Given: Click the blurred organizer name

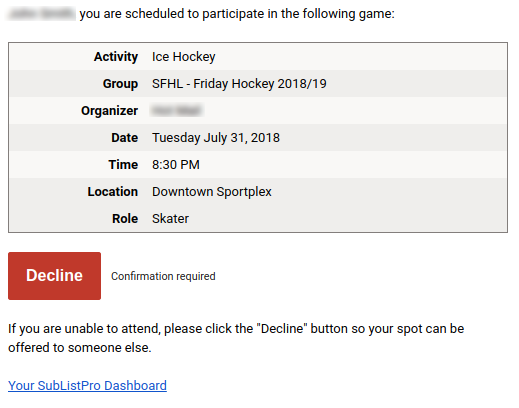Looking at the screenshot, I should (x=177, y=110).
